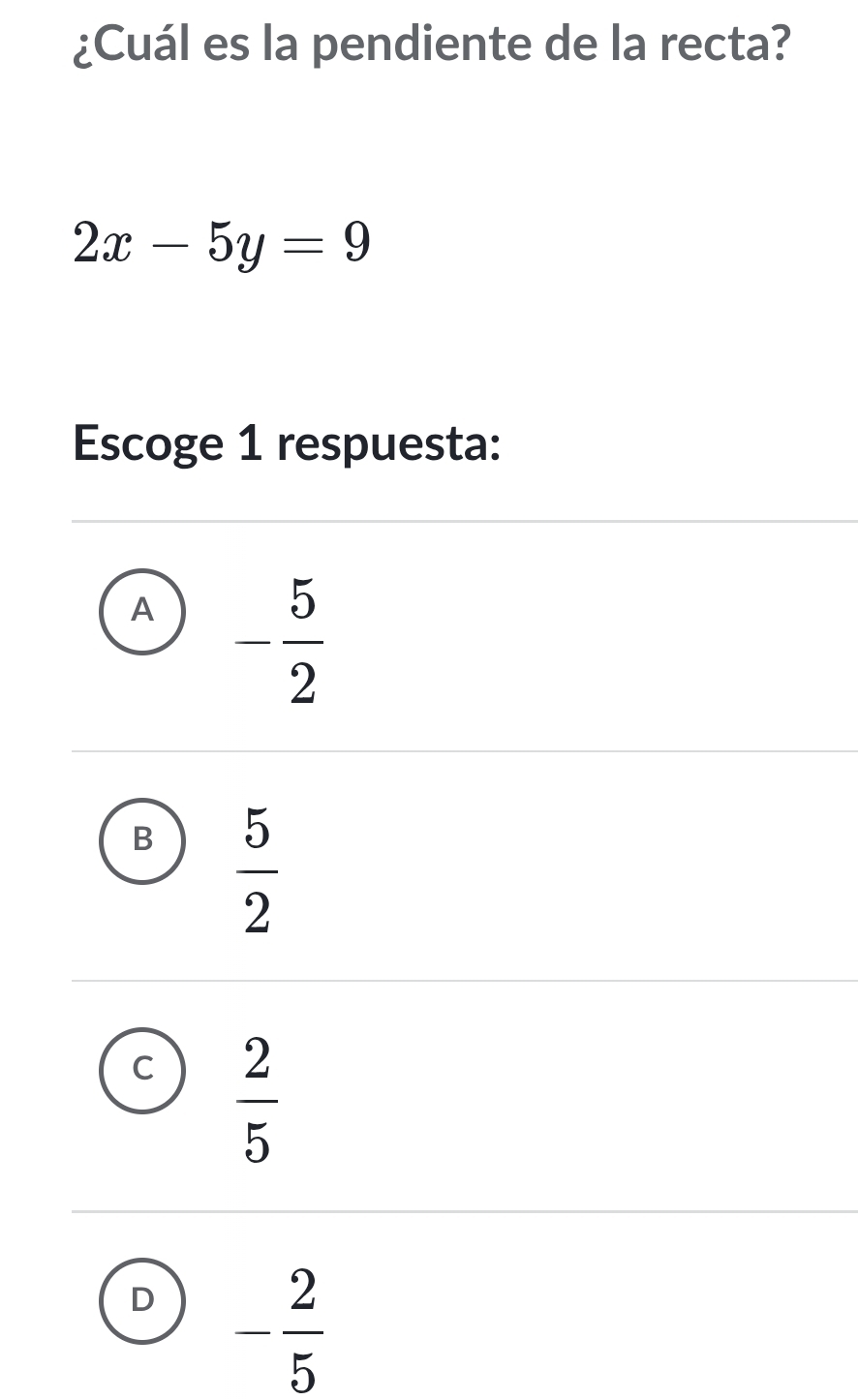Viewport: 858px width, 1400px height.
Task: Click the equation 2x − 5y = 9
Action: [223, 242]
